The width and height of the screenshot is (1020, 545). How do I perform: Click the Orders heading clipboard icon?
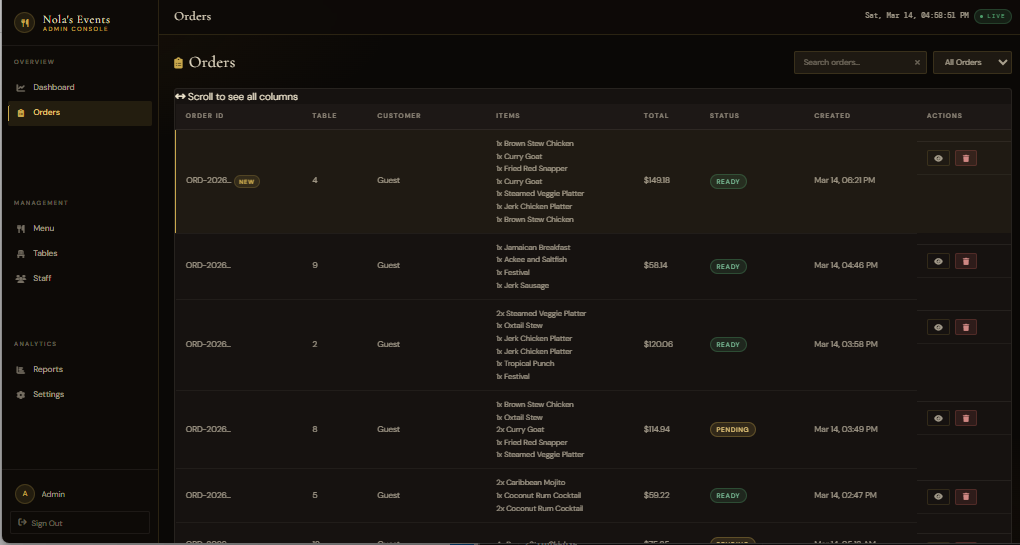(178, 63)
